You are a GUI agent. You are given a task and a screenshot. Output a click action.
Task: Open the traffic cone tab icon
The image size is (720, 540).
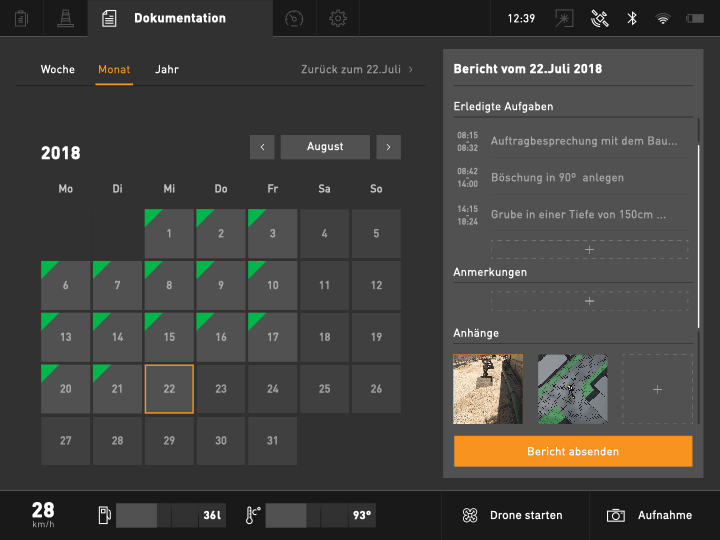[66, 18]
